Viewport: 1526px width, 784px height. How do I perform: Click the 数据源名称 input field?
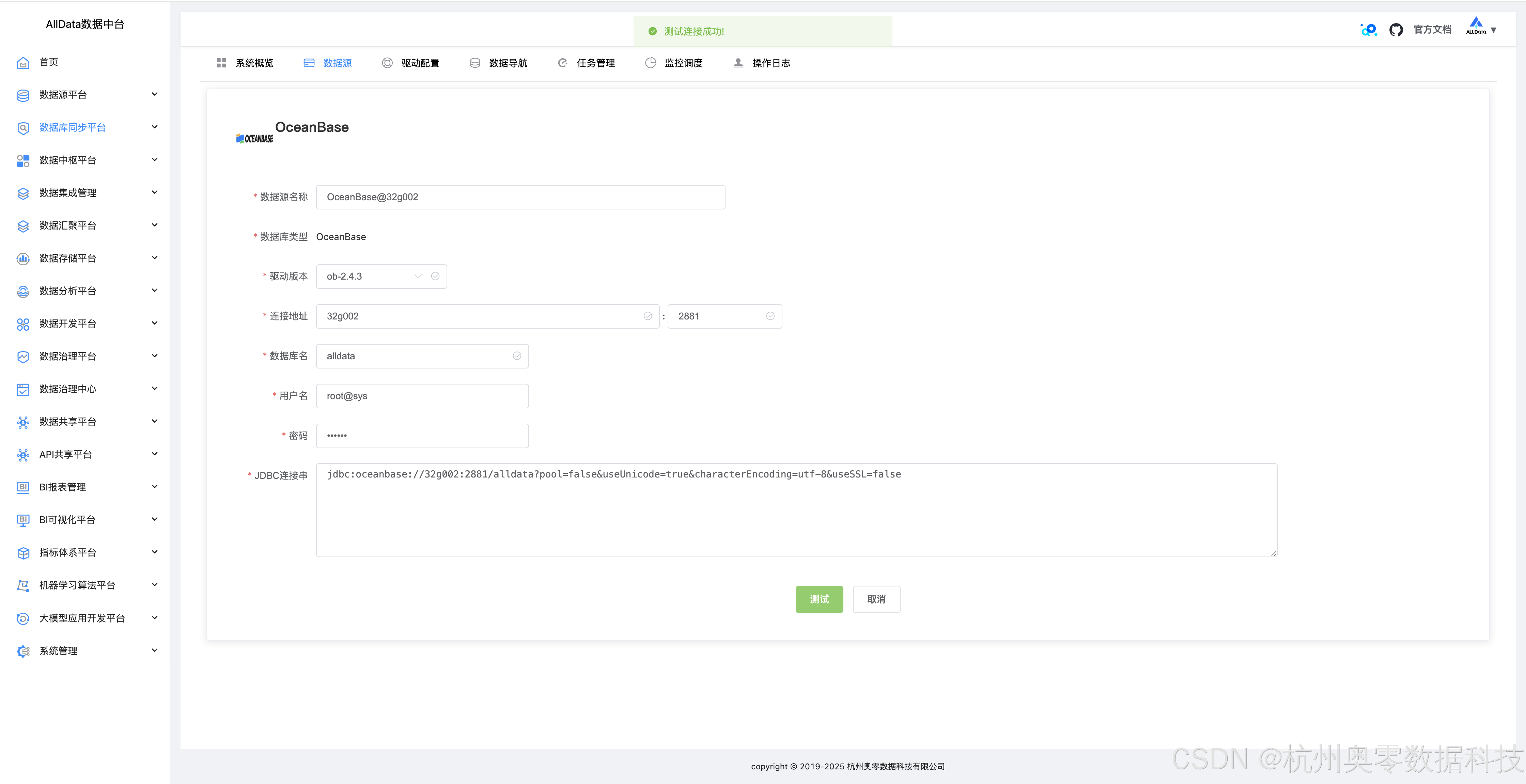pos(520,197)
